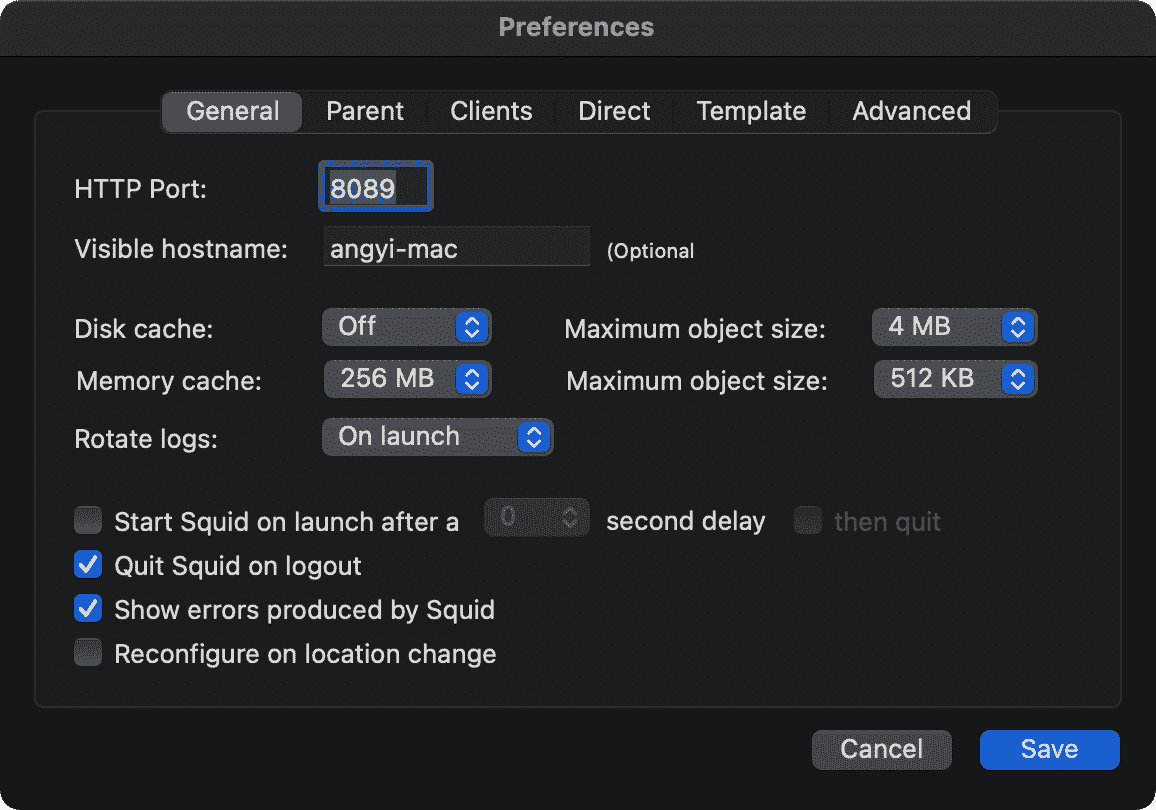Expand the Memory cache size dropdown
This screenshot has height=810, width=1156.
(407, 378)
